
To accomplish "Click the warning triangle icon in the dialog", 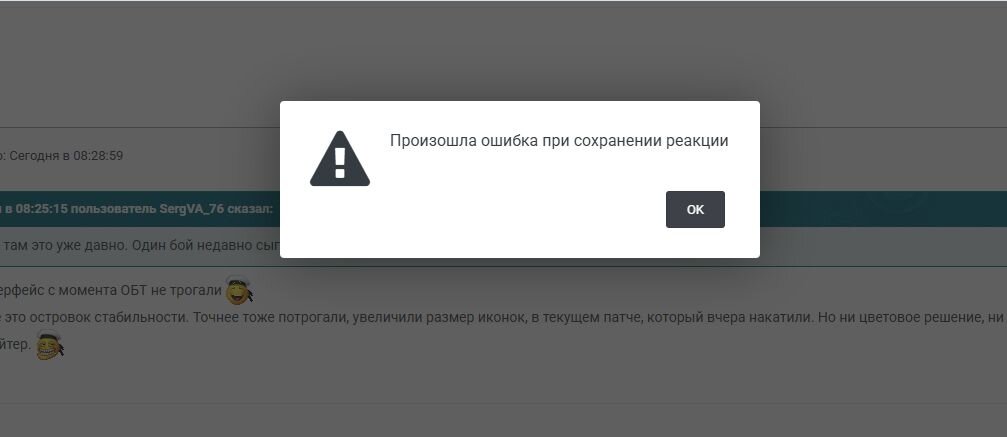I will pyautogui.click(x=340, y=159).
